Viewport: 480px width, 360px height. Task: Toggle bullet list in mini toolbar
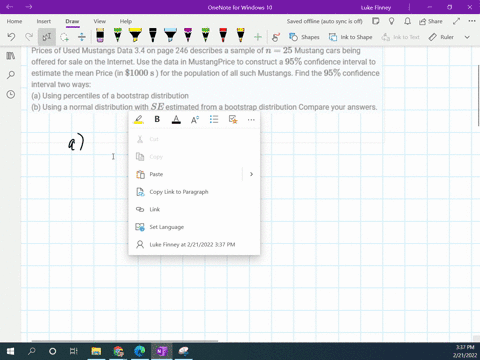pos(214,119)
